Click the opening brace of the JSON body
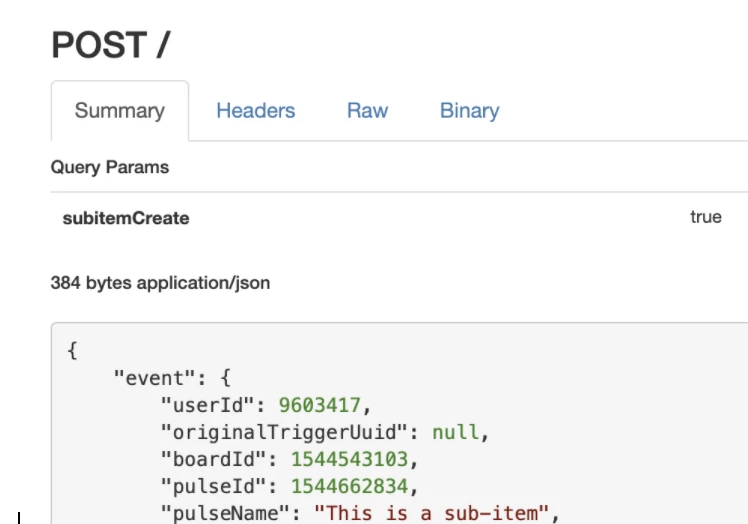Image resolution: width=748 pixels, height=524 pixels. (72, 351)
